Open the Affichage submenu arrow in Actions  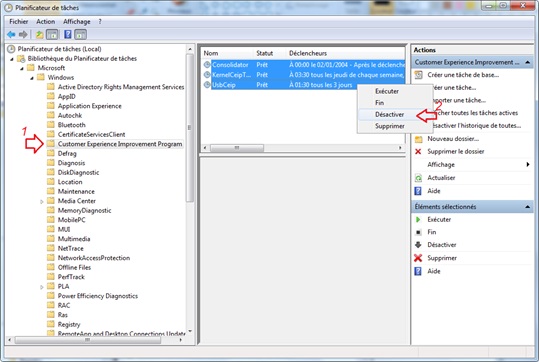[528, 164]
